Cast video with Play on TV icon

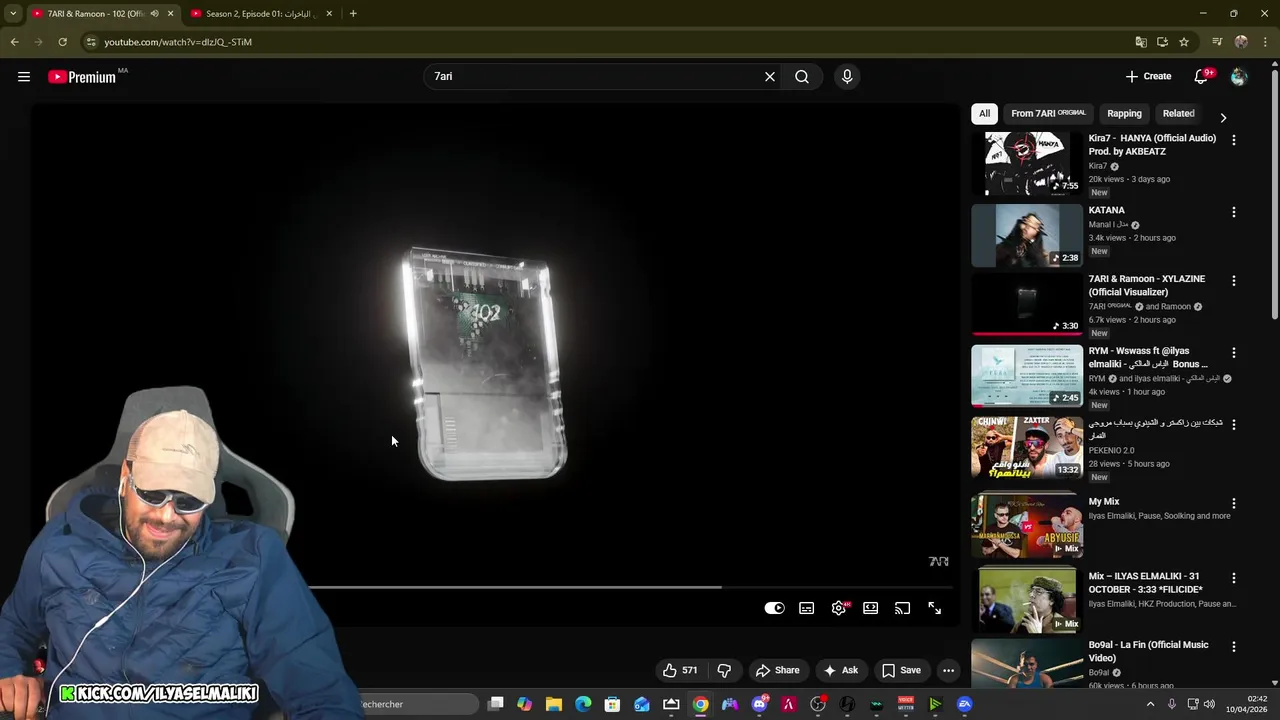(x=903, y=608)
